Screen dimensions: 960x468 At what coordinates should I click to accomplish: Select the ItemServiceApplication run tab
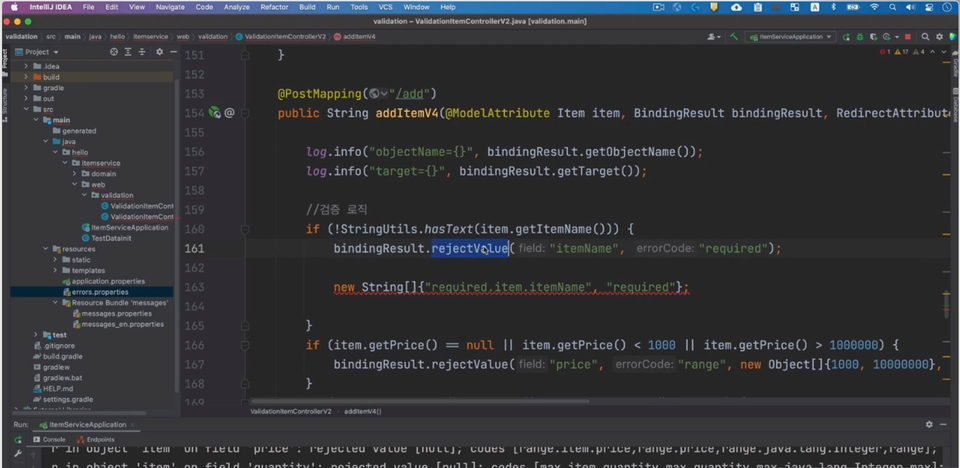pos(84,424)
